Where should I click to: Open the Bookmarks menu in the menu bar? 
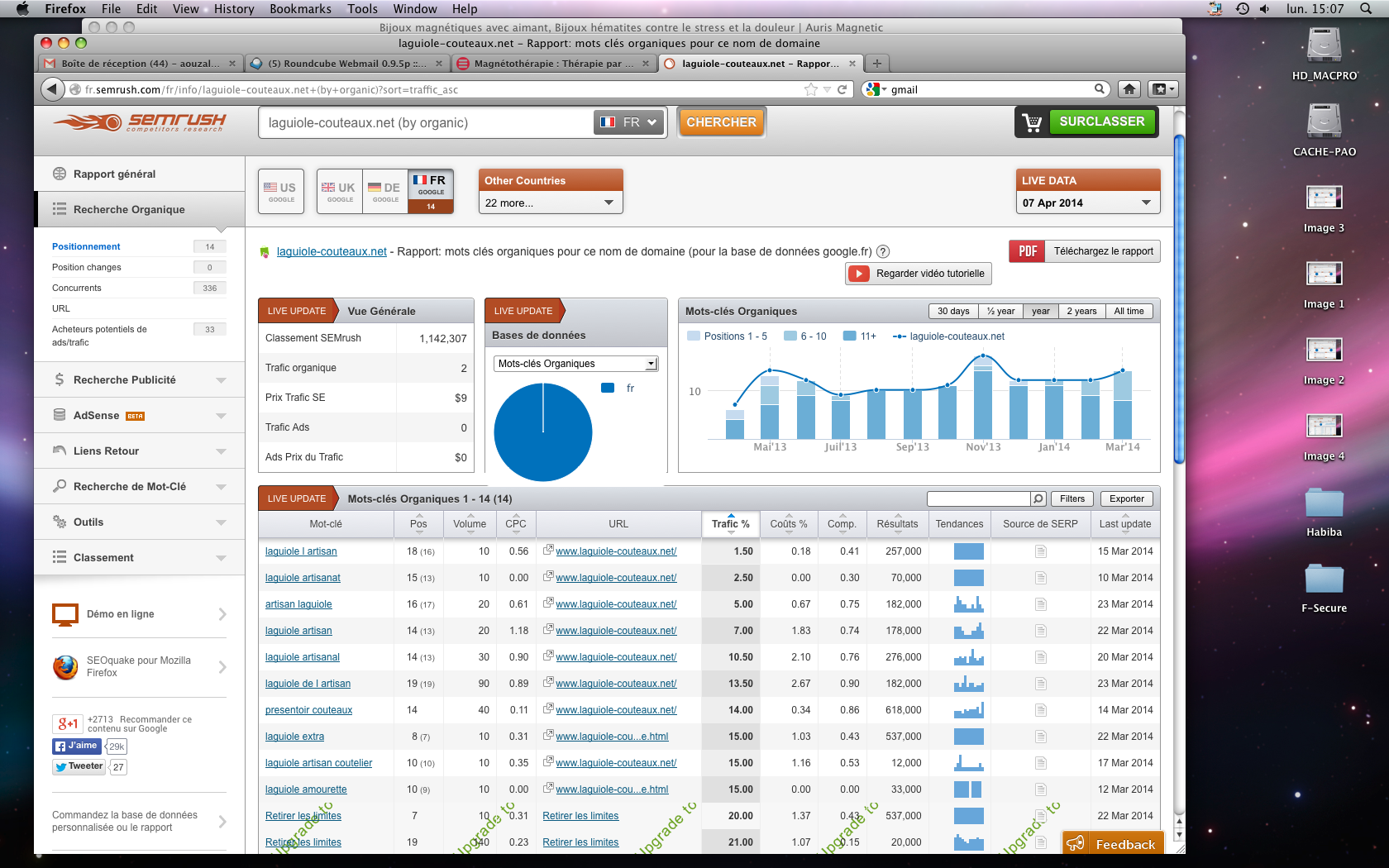[x=300, y=9]
